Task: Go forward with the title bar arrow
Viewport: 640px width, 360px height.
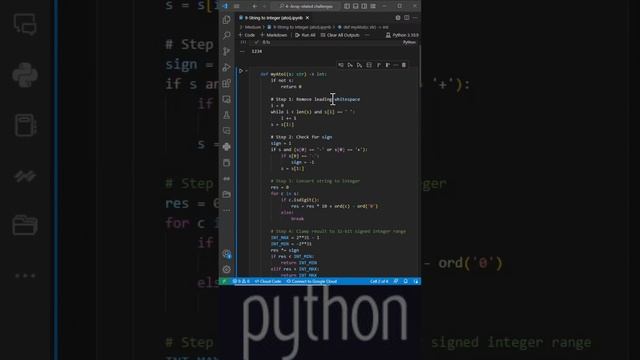Action: [x=264, y=6]
